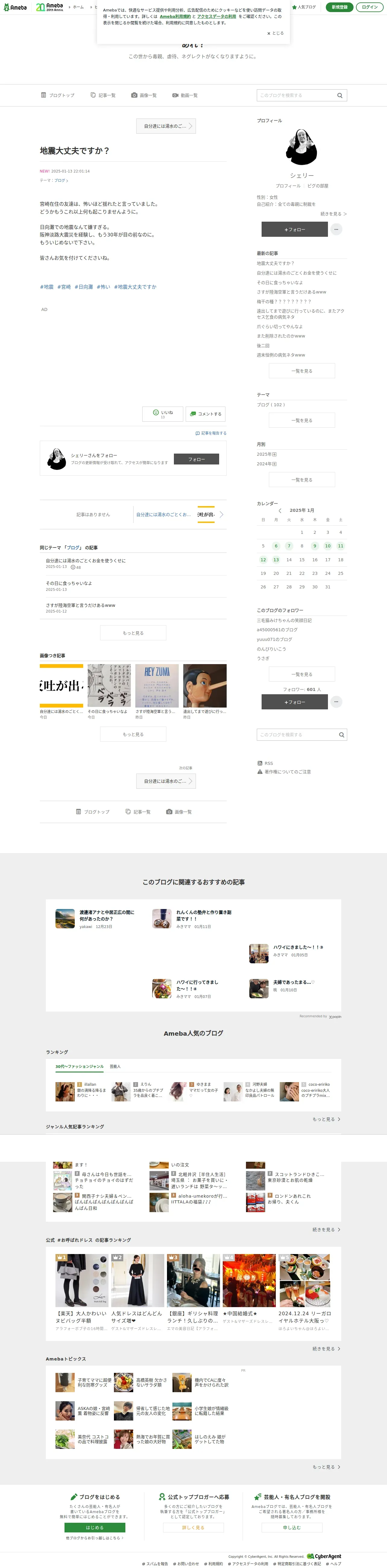
Task: Click 続きを見る under #お呼ばれドレス ranking
Action: (326, 1349)
